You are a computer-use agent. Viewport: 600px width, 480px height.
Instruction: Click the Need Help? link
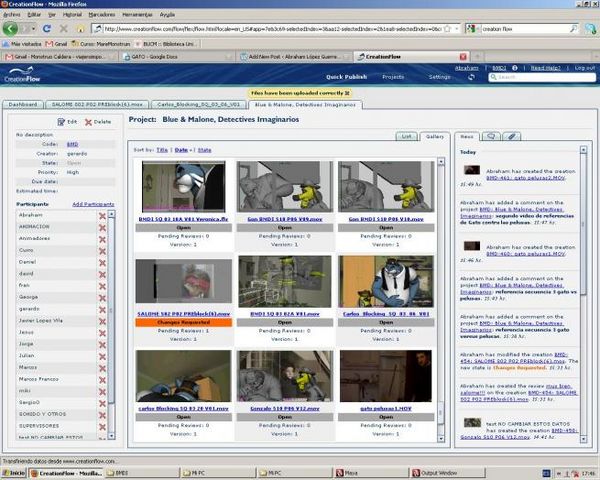[x=545, y=68]
